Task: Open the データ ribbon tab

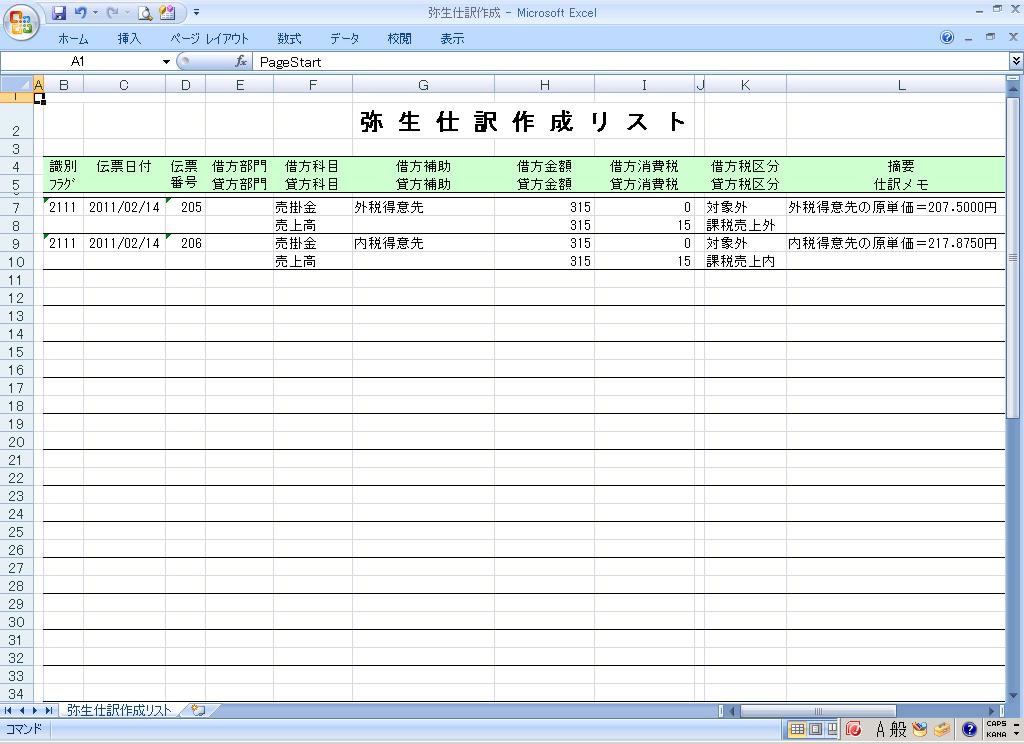Action: point(344,39)
